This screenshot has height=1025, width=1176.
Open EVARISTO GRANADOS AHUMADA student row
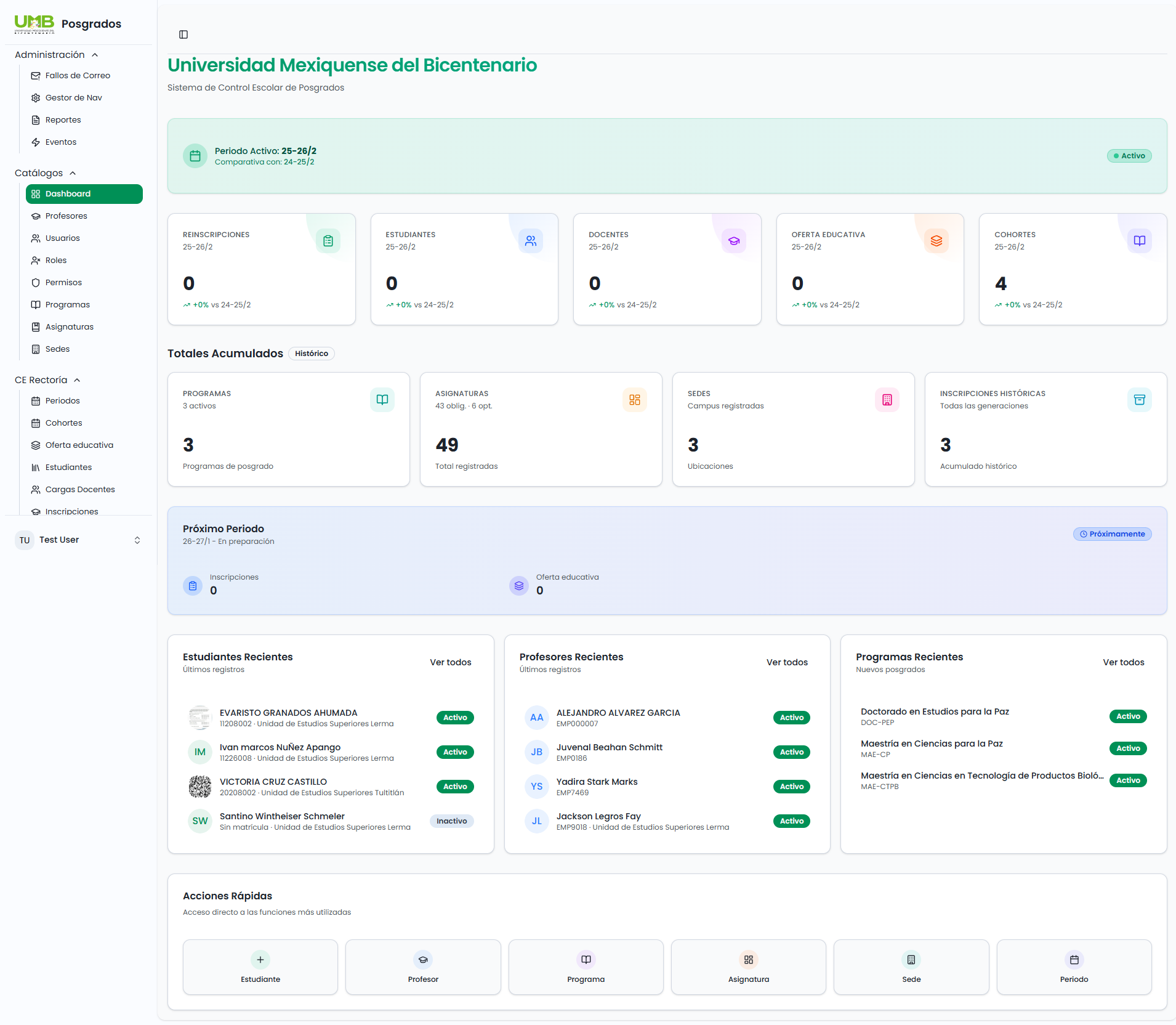pyautogui.click(x=331, y=718)
